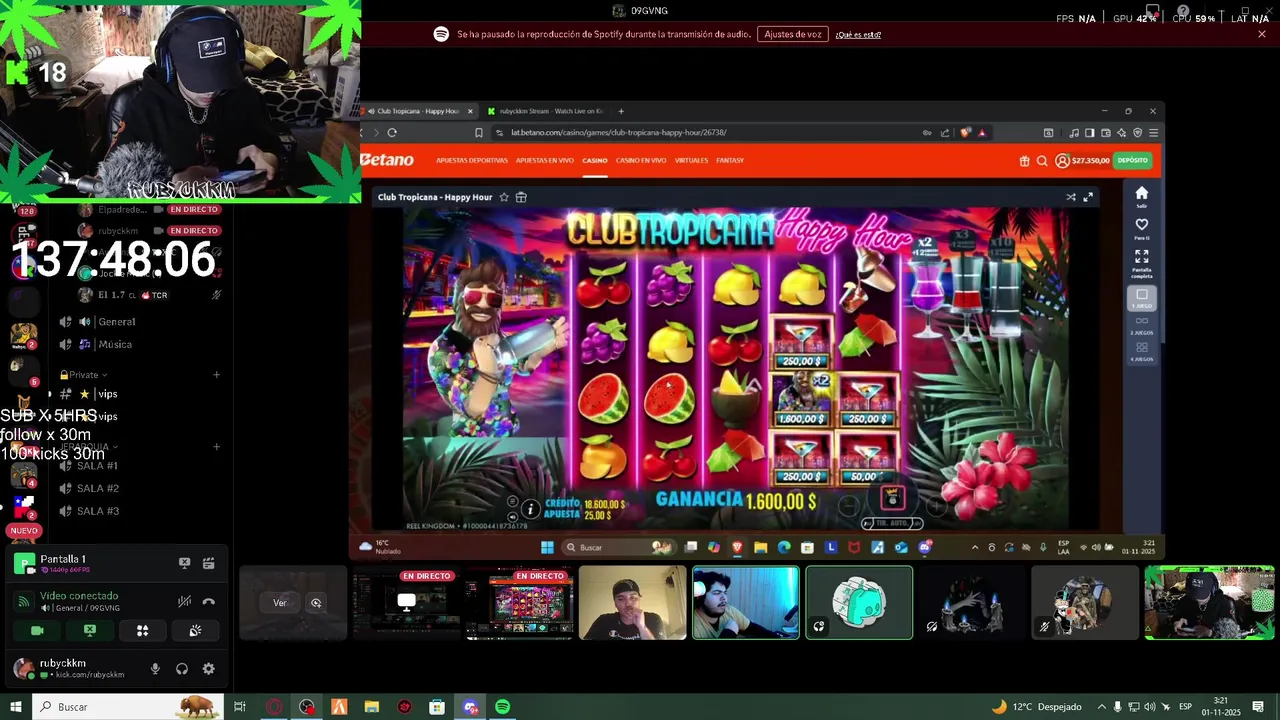Open Apuestas Deportivas menu on Betano

coord(472,160)
